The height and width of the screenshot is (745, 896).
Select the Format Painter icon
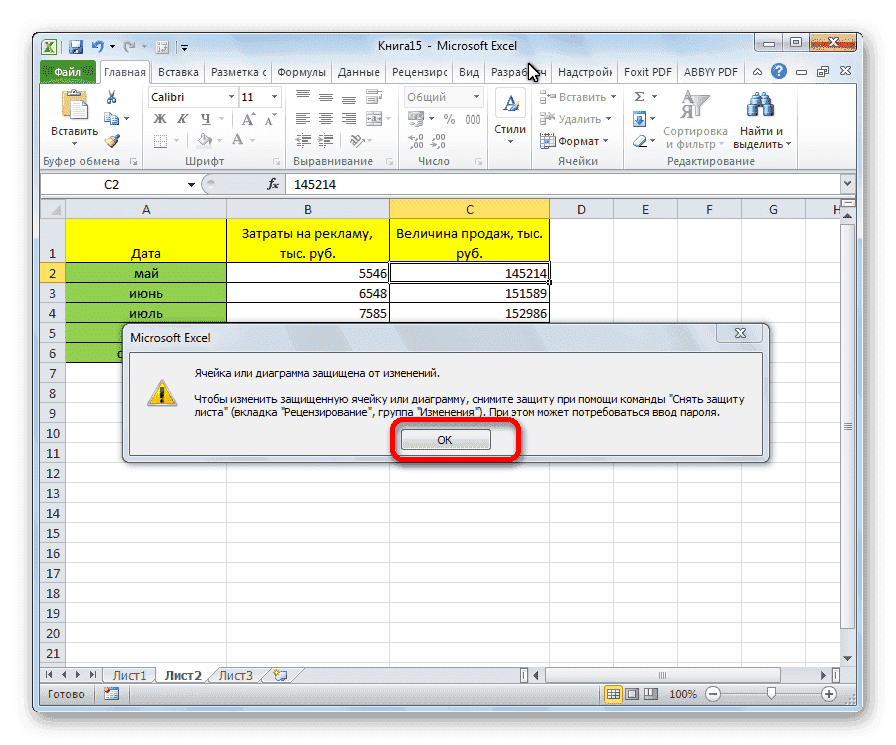point(112,140)
